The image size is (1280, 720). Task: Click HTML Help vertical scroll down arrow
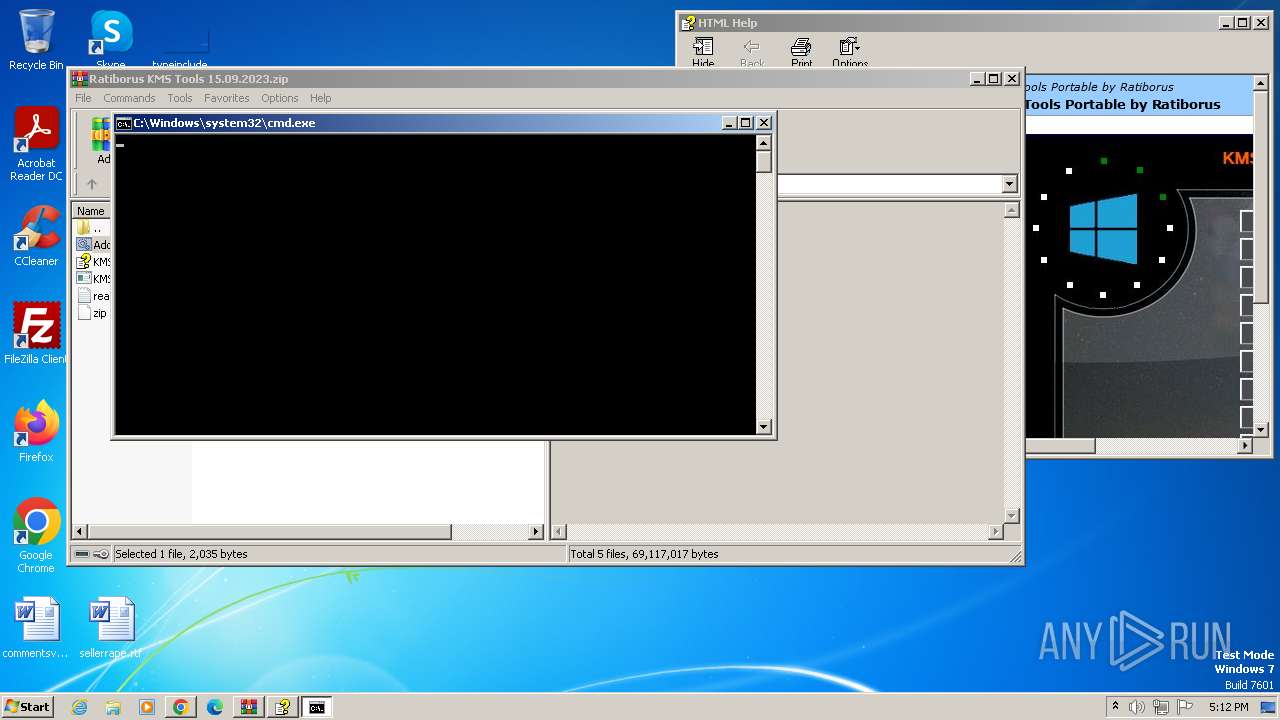pyautogui.click(x=1261, y=430)
